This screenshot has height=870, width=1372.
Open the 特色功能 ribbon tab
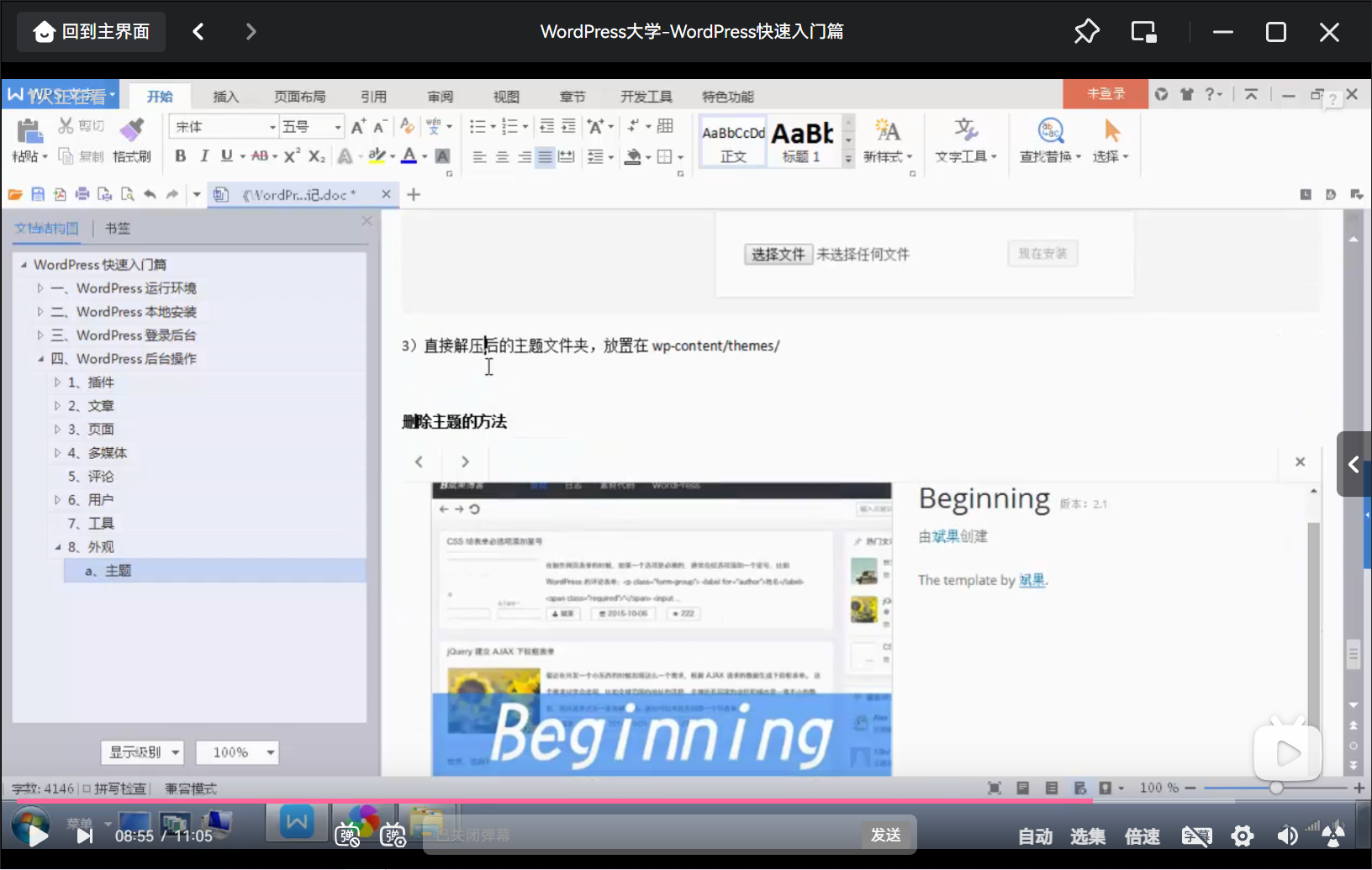pyautogui.click(x=728, y=97)
